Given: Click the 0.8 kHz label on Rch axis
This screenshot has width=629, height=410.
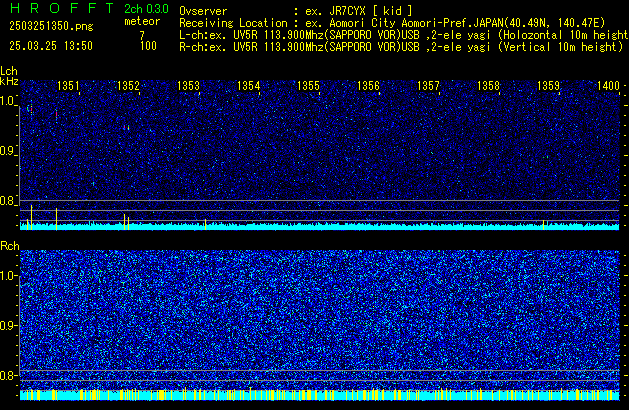Looking at the screenshot, I should tap(8, 375).
